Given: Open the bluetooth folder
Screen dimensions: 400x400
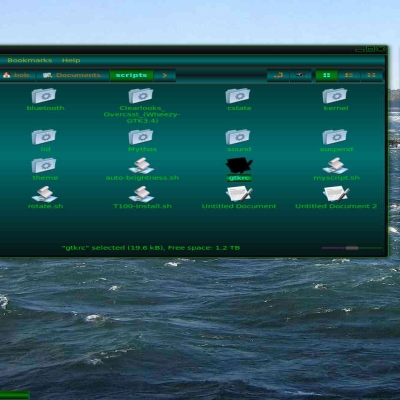Looking at the screenshot, I should pyautogui.click(x=44, y=96).
